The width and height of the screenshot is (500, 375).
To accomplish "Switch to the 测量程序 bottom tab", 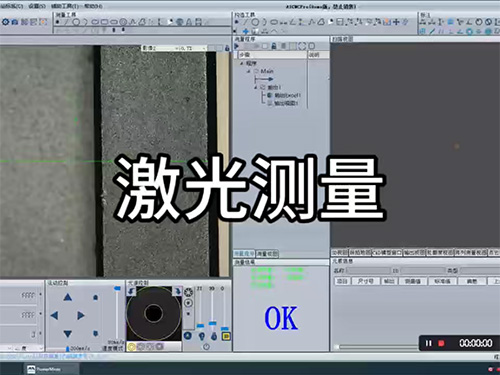I will tap(244, 254).
